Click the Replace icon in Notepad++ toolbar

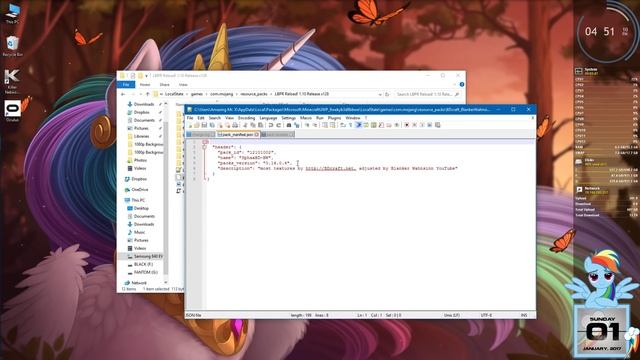click(x=297, y=125)
